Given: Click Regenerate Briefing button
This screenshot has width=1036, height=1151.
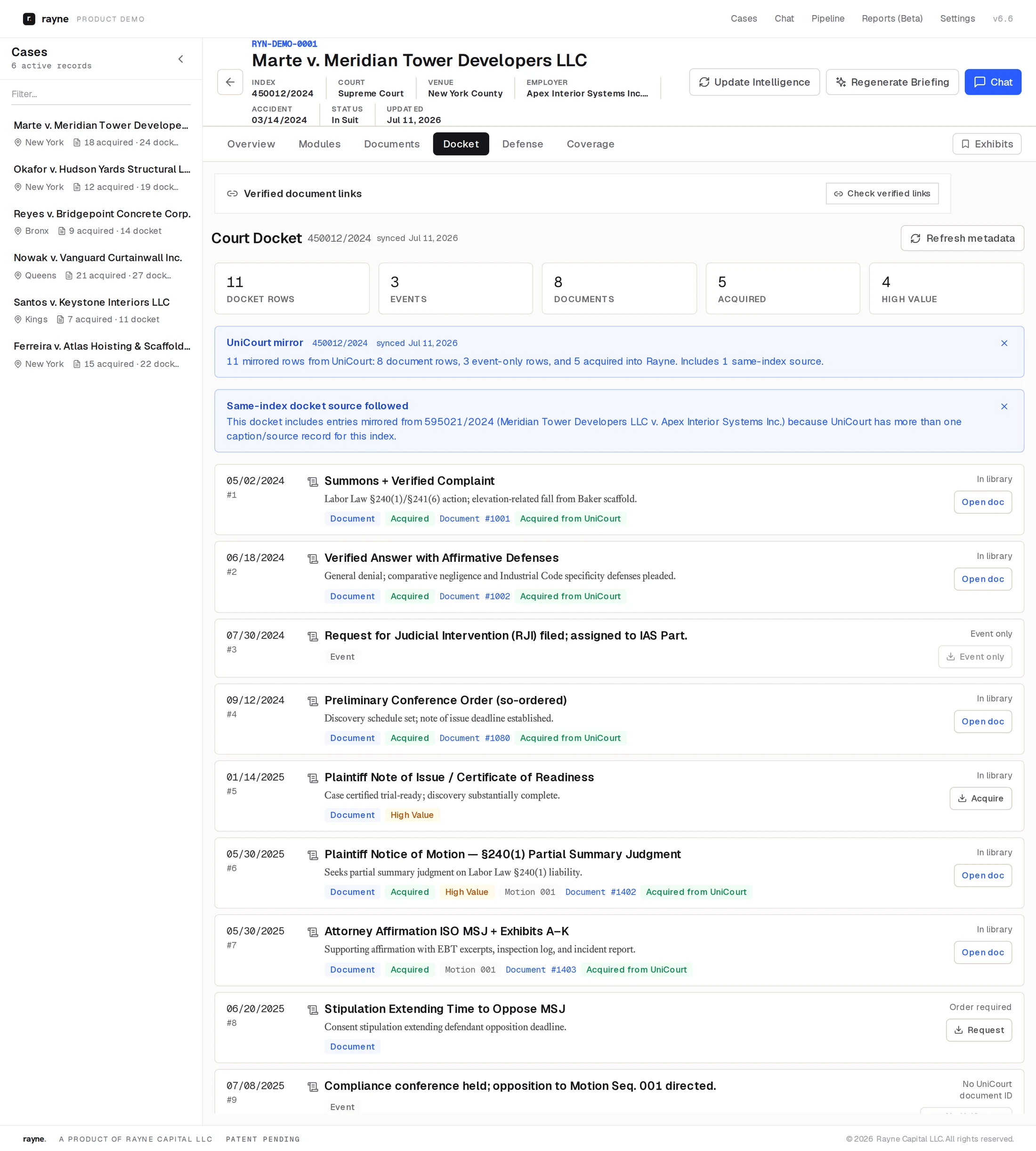Looking at the screenshot, I should tap(892, 82).
